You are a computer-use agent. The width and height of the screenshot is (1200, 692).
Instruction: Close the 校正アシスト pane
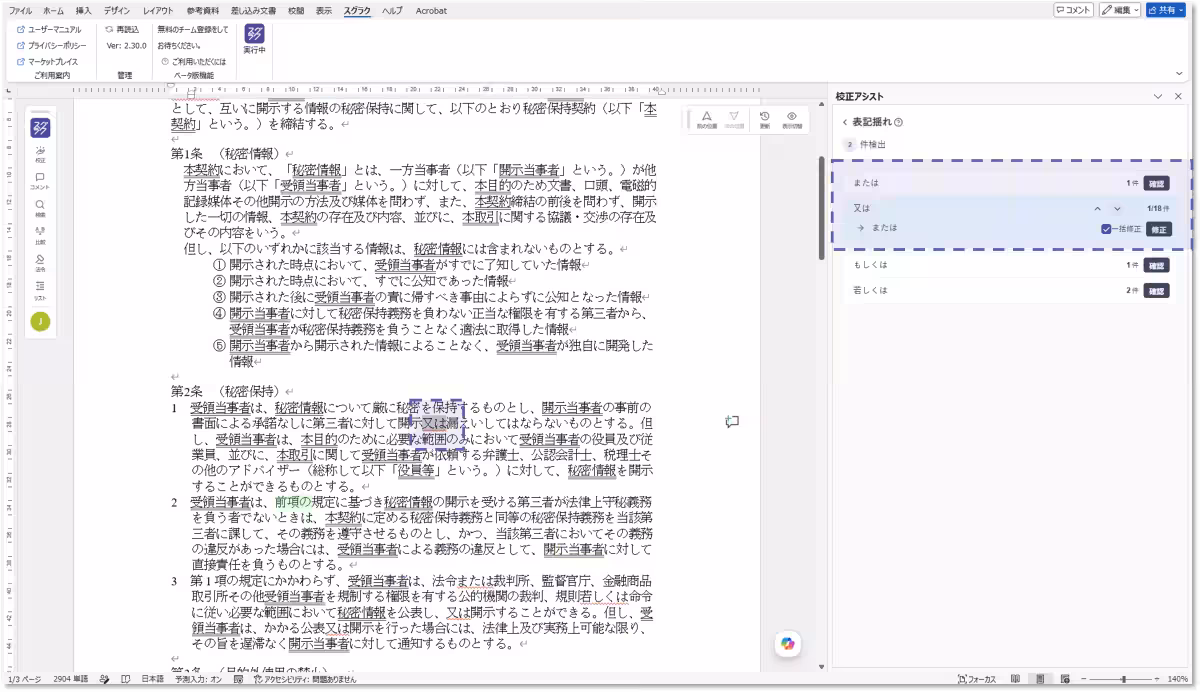tap(1178, 96)
